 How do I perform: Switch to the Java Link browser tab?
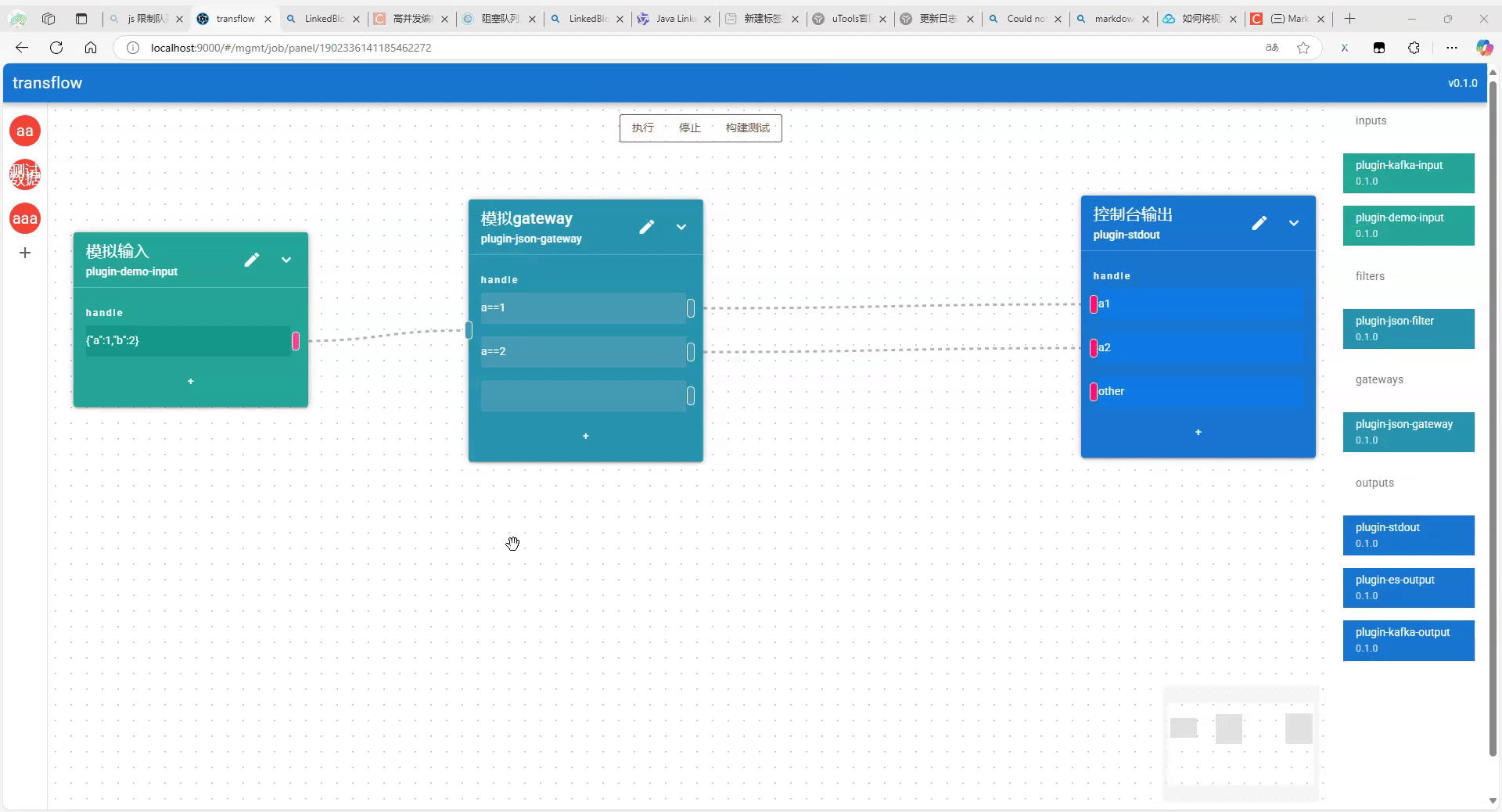[676, 19]
